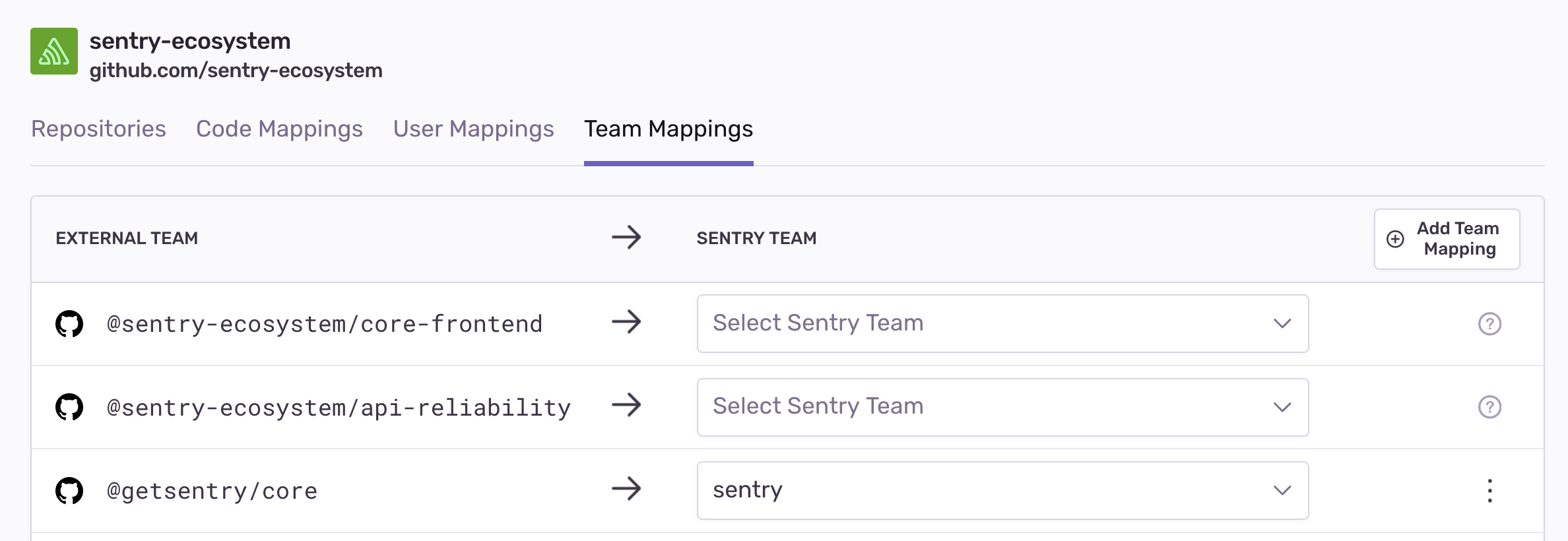
Task: Show help tooltip for api-reliability row
Action: 1489,407
